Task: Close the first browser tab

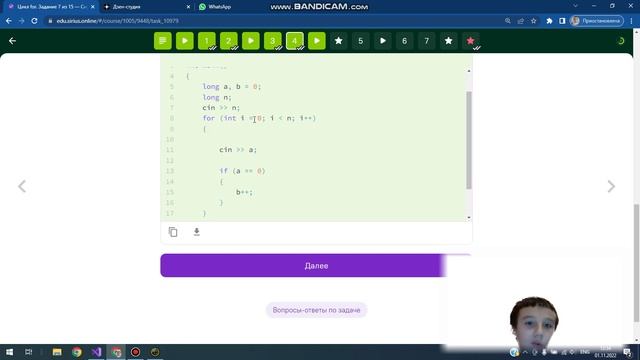Action: point(93,7)
